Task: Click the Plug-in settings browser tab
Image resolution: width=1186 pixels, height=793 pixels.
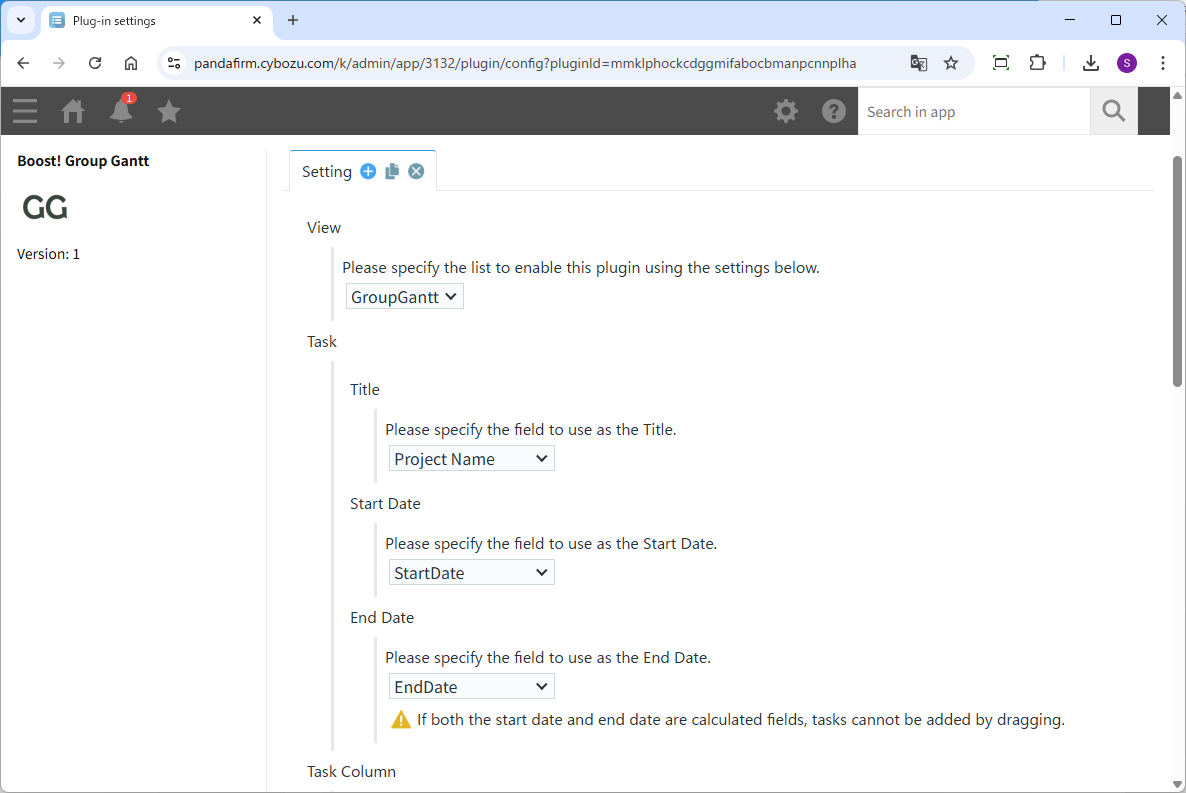Action: pos(150,20)
